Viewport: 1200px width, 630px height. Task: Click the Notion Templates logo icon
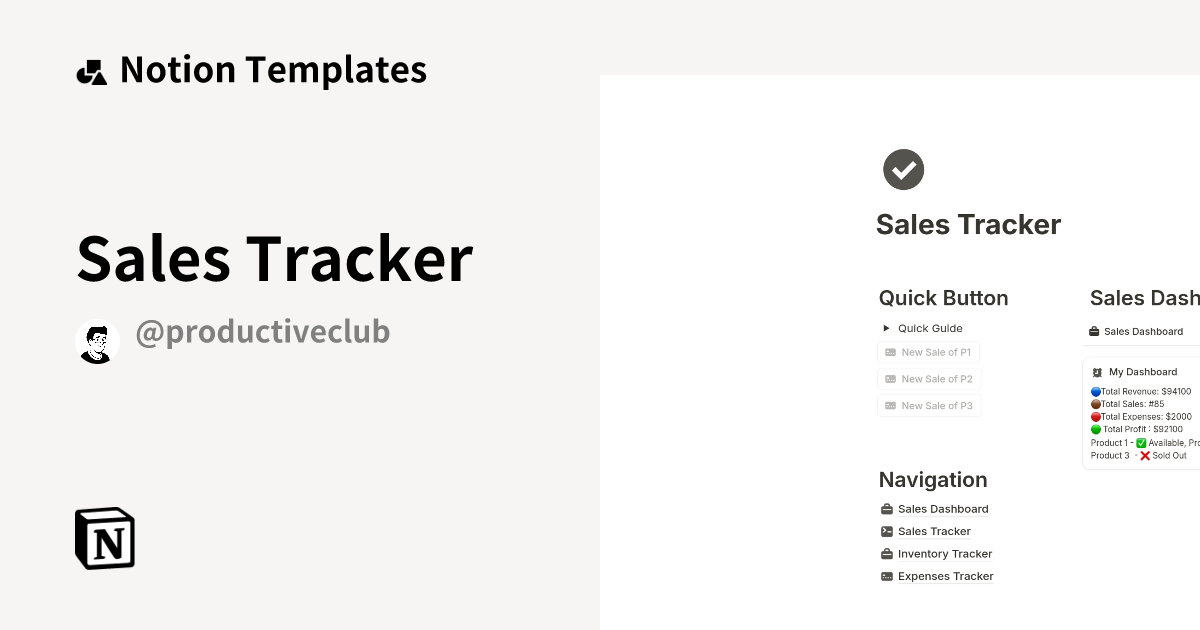point(91,70)
